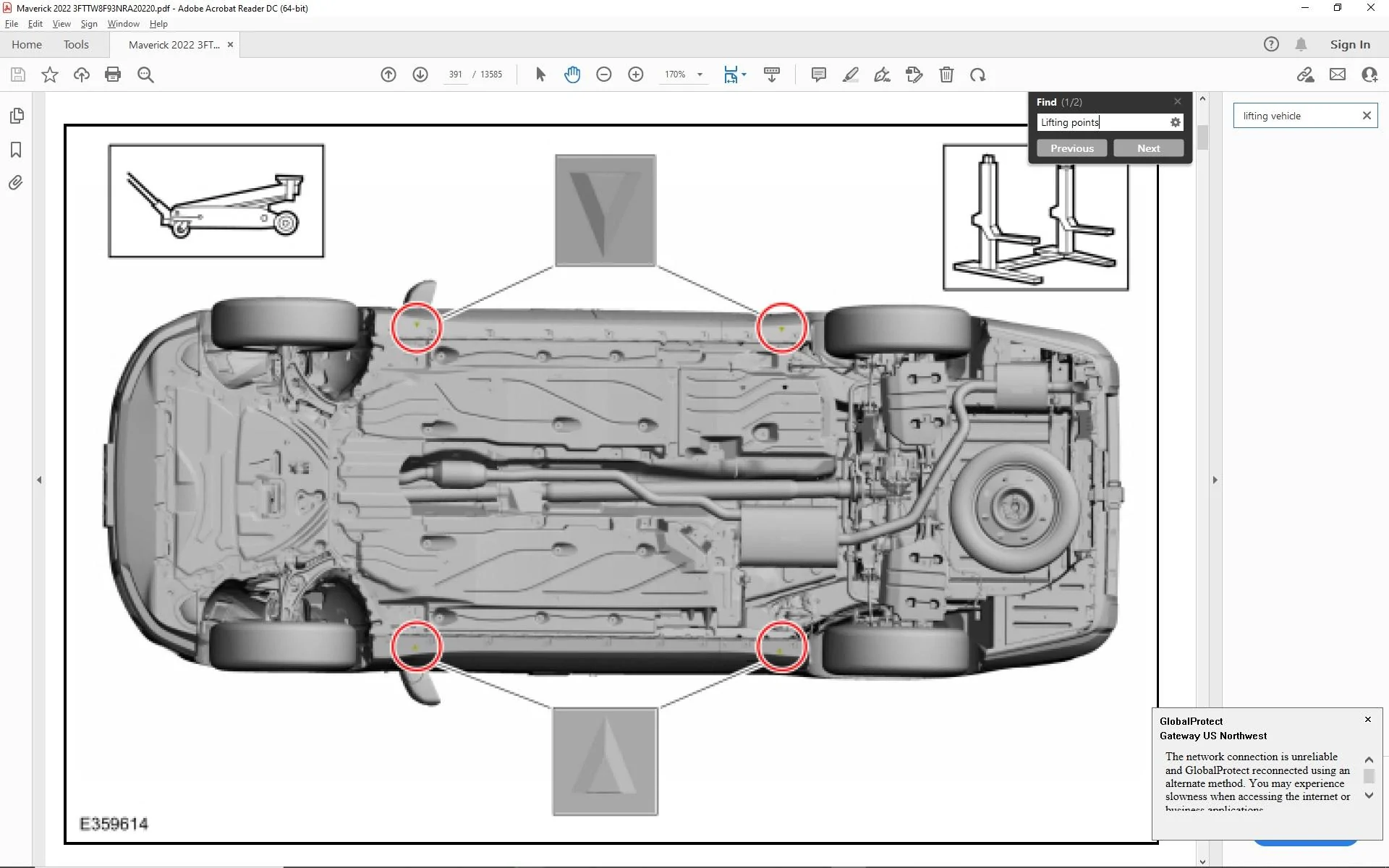The height and width of the screenshot is (868, 1389).
Task: Open the Add comment sticky note tool
Action: 819,75
